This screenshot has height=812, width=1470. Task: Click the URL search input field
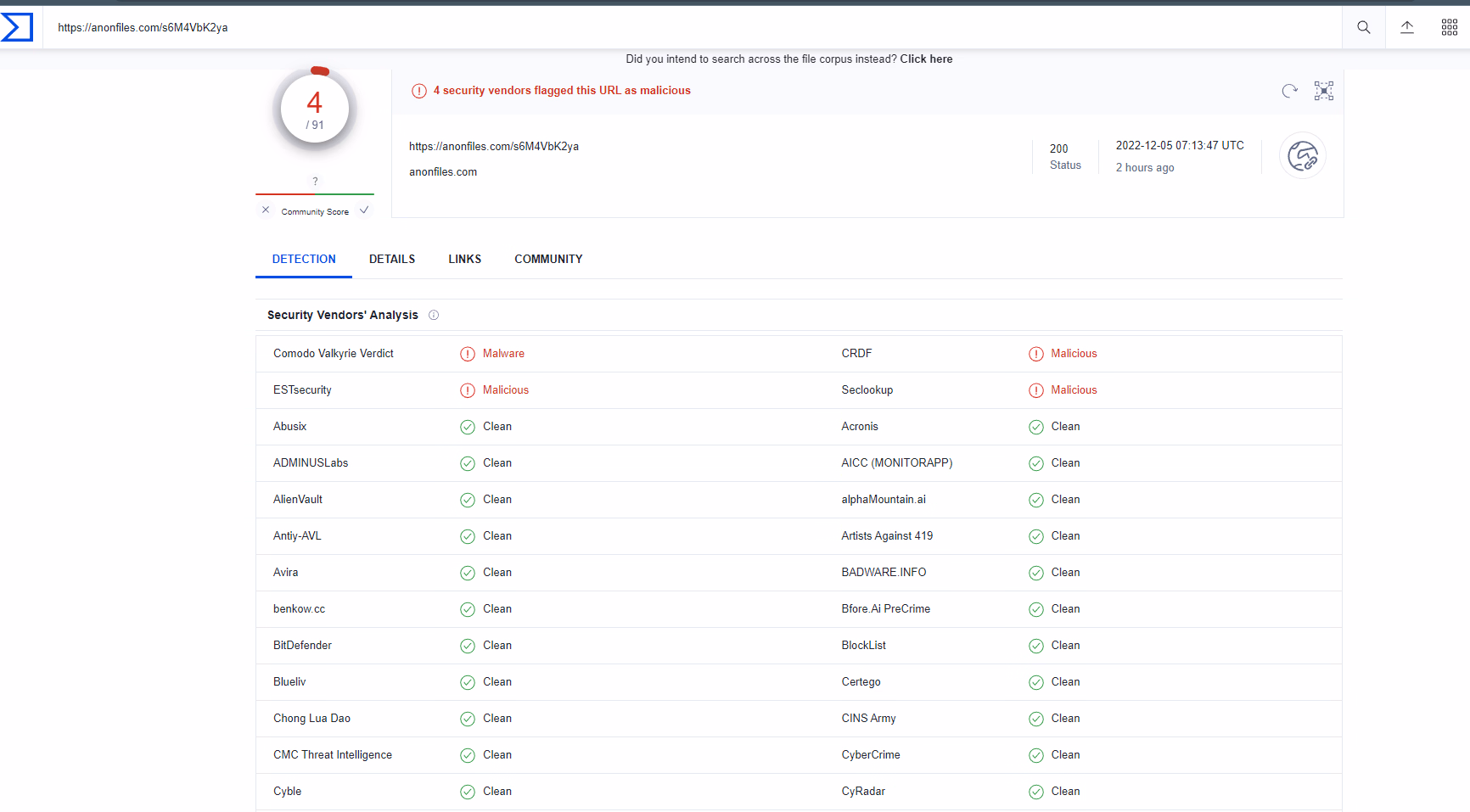[692, 27]
